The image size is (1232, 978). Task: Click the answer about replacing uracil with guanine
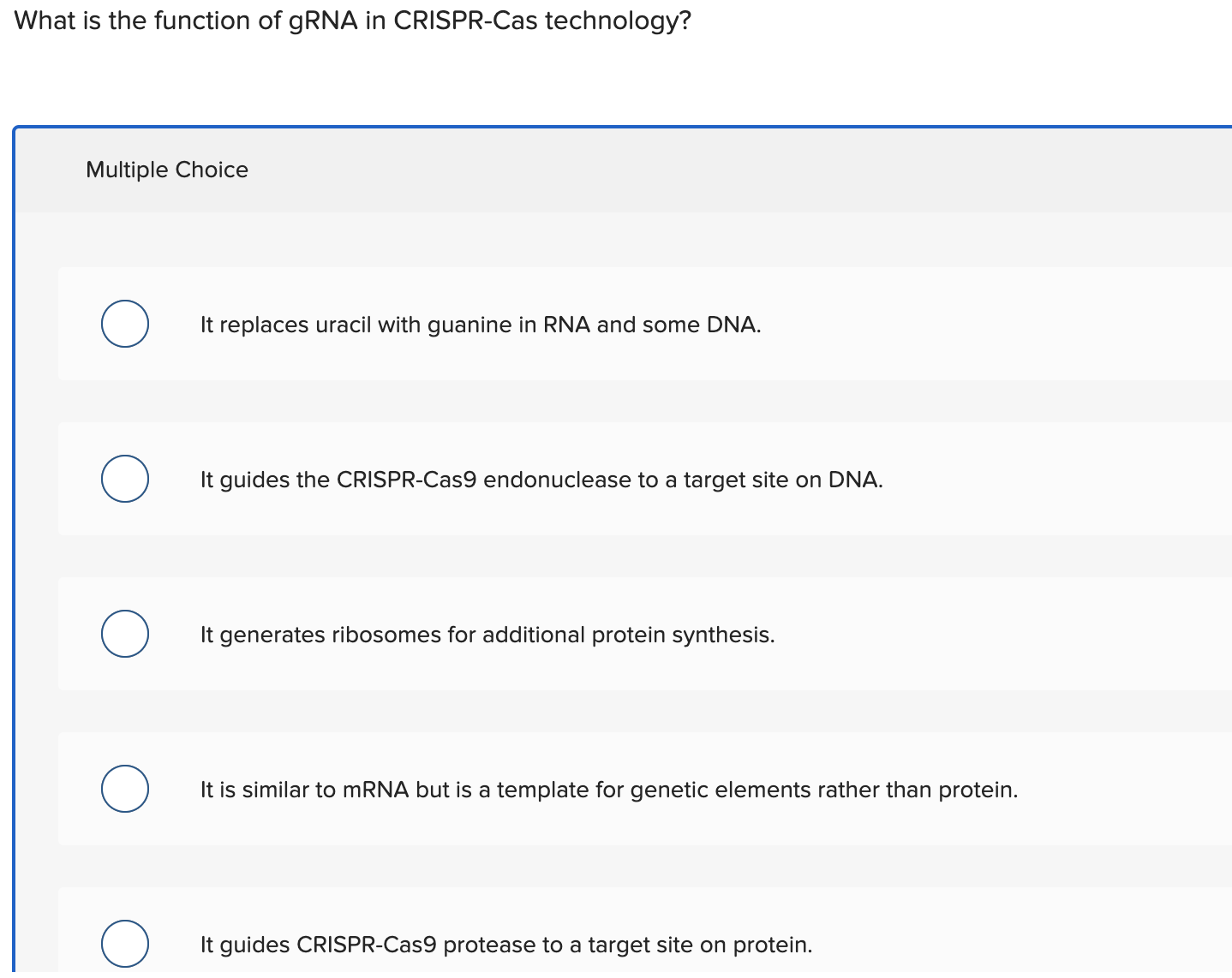click(481, 325)
